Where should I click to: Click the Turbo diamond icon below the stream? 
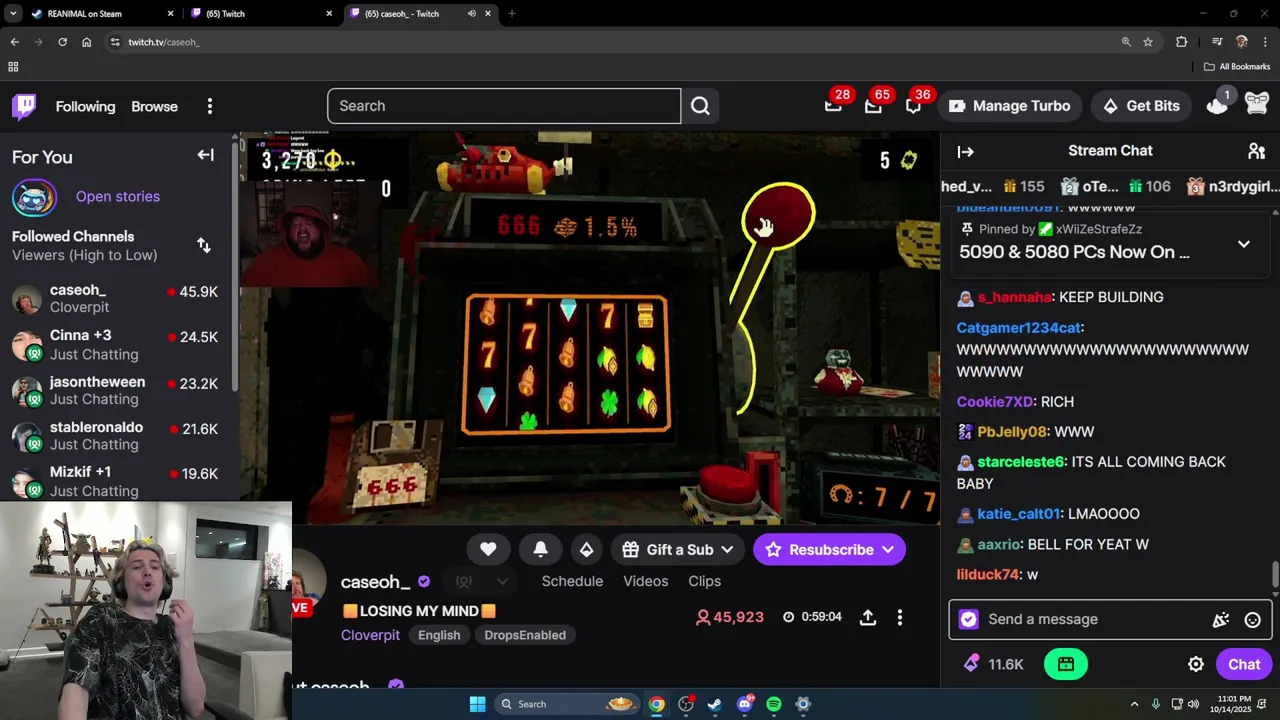[x=586, y=549]
